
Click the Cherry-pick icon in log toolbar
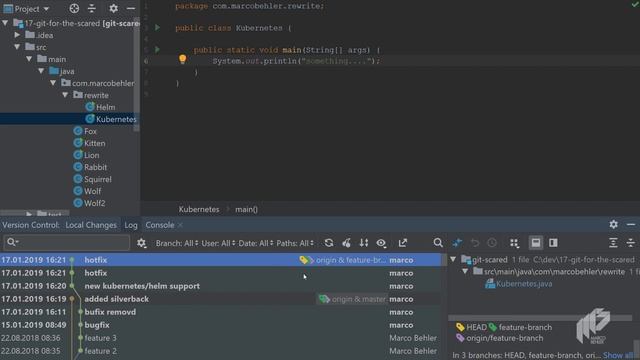pyautogui.click(x=347, y=243)
